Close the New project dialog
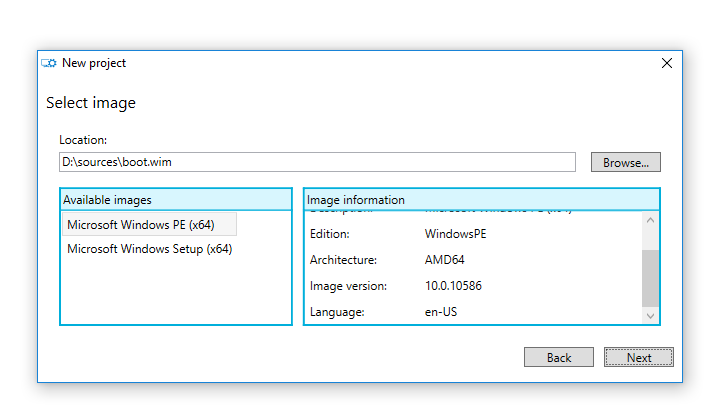 tap(667, 63)
